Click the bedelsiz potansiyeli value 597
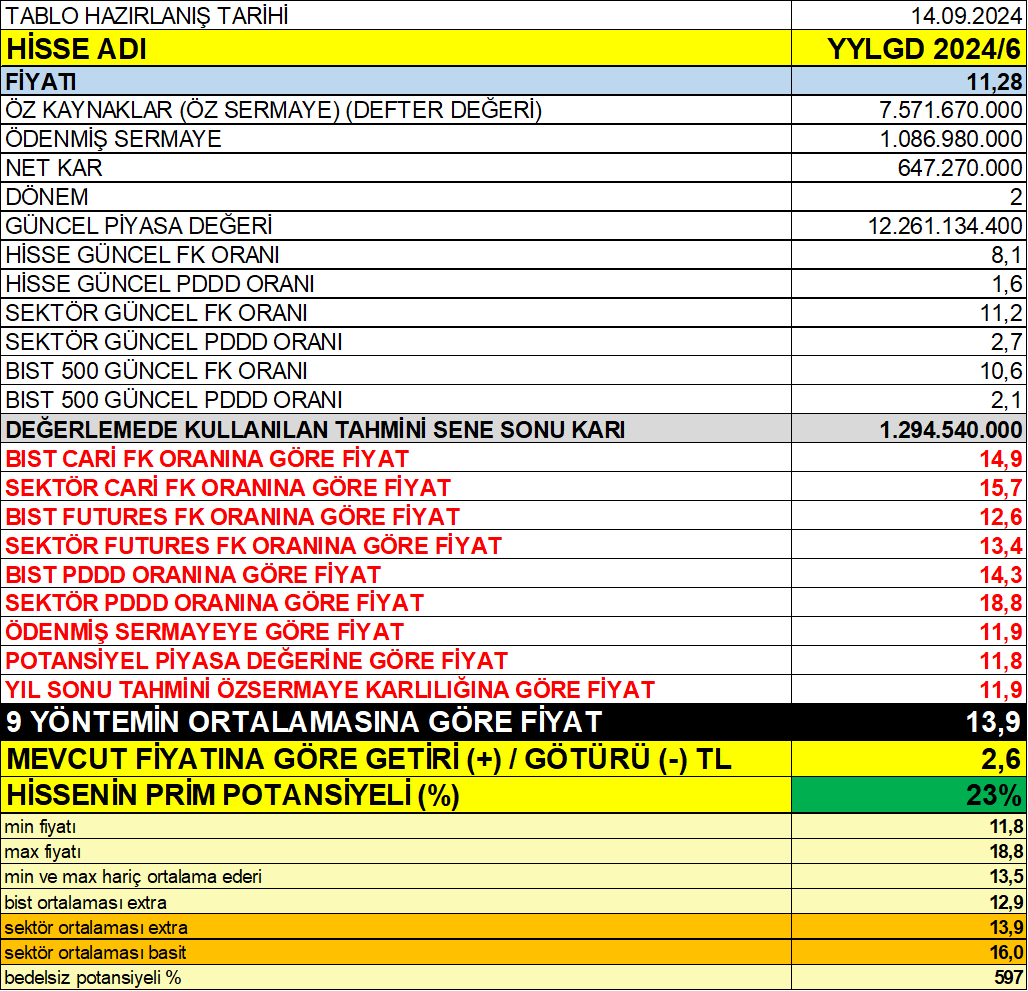Image resolution: width=1028 pixels, height=991 pixels. (x=1010, y=978)
